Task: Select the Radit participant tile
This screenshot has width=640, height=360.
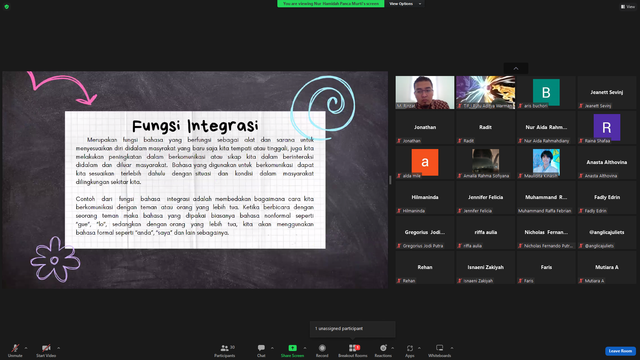Action: tap(485, 127)
